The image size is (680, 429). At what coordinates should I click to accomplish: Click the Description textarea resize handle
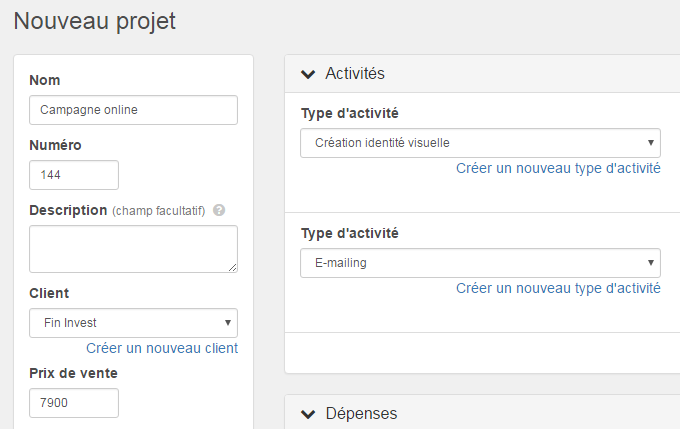233,268
